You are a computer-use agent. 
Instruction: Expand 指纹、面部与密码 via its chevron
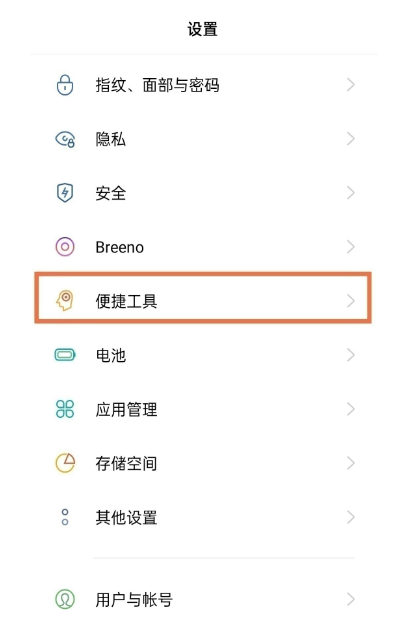(x=351, y=85)
